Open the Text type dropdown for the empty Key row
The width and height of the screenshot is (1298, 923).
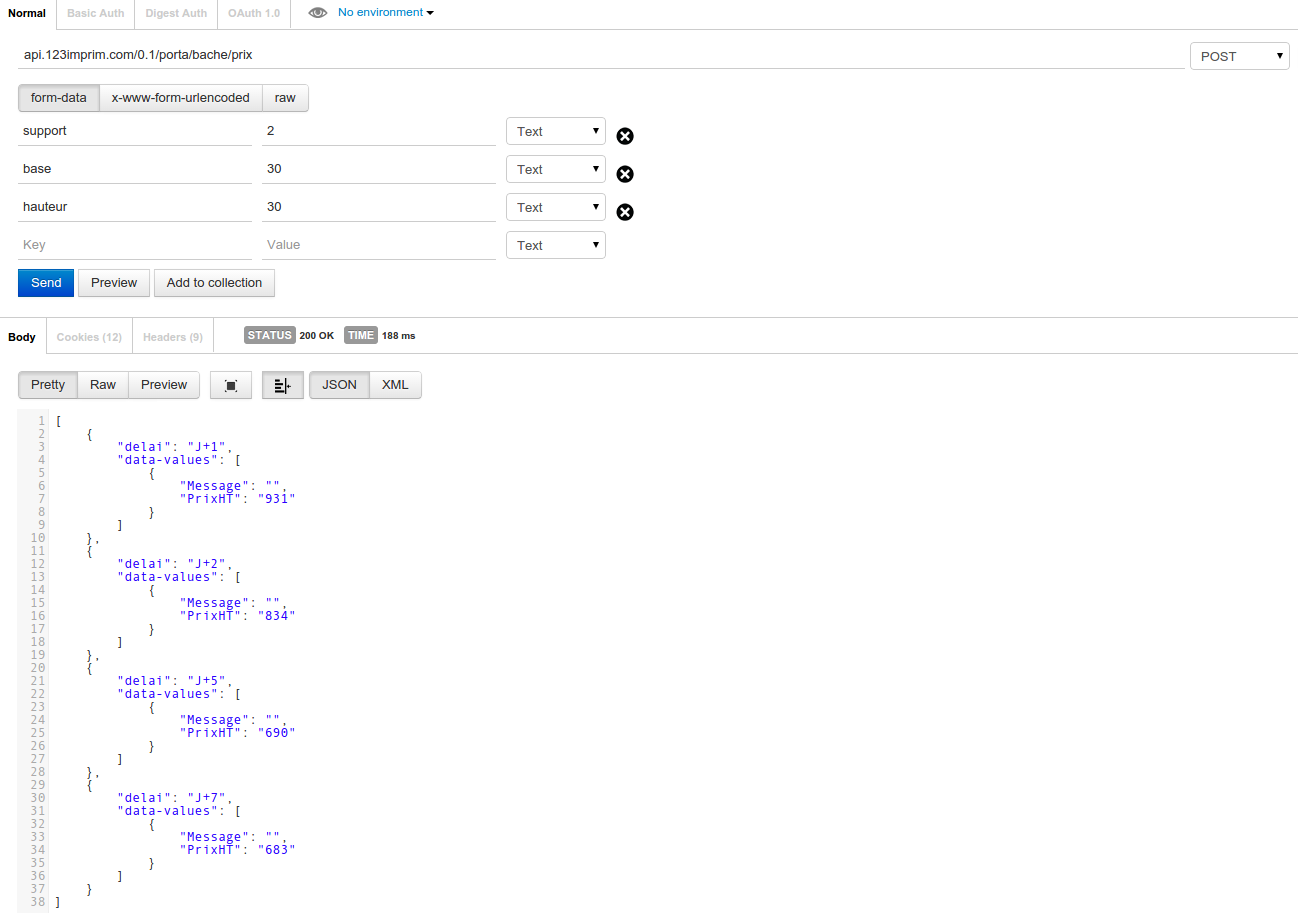point(556,245)
